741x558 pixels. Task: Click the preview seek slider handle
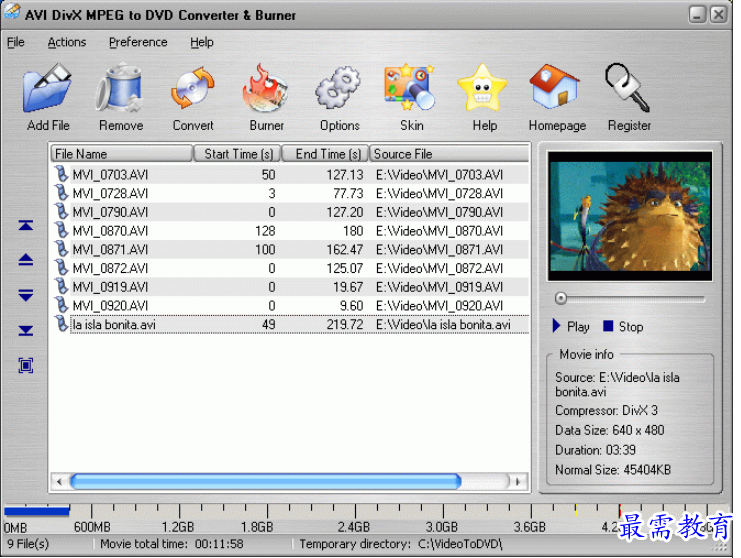pyautogui.click(x=560, y=298)
